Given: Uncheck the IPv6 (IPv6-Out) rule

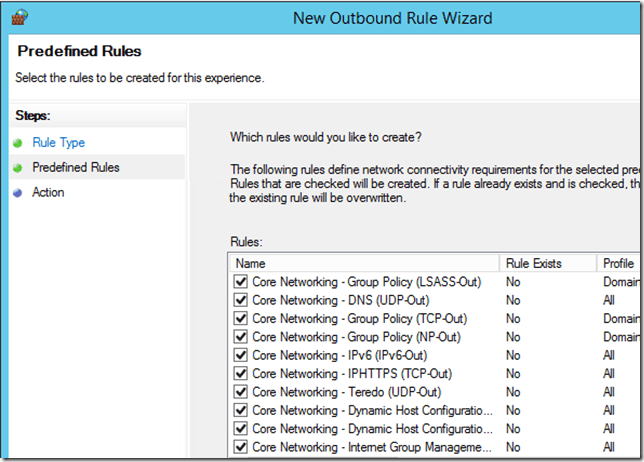Looking at the screenshot, I should pos(240,355).
